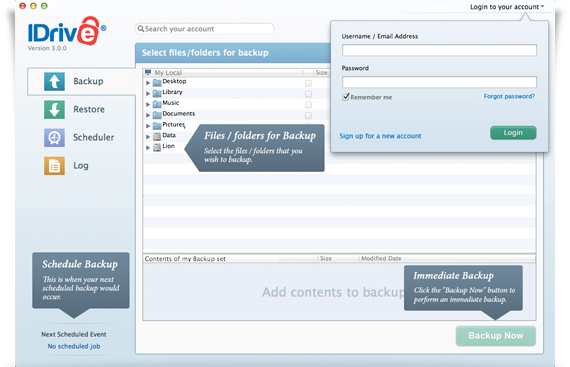Focus the Password field

pos(439,82)
